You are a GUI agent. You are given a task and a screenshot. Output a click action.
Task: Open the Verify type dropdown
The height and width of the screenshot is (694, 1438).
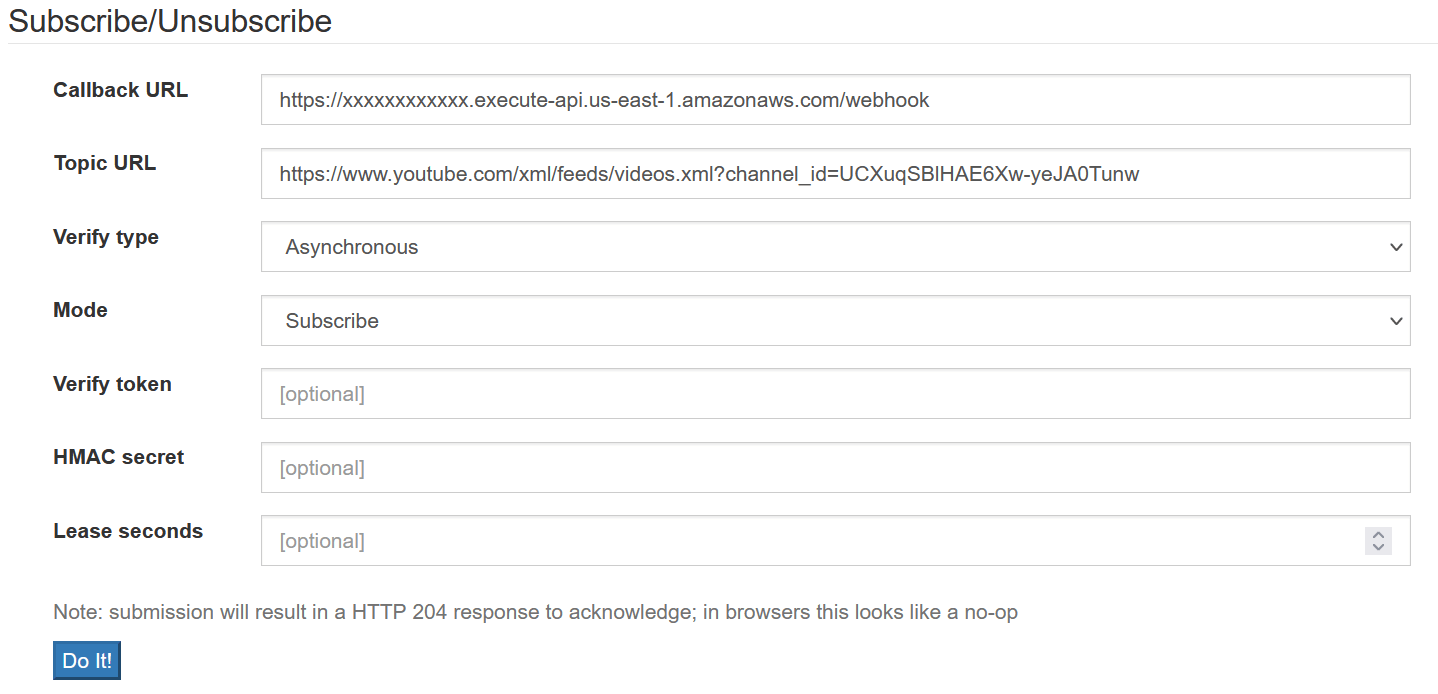click(x=835, y=247)
